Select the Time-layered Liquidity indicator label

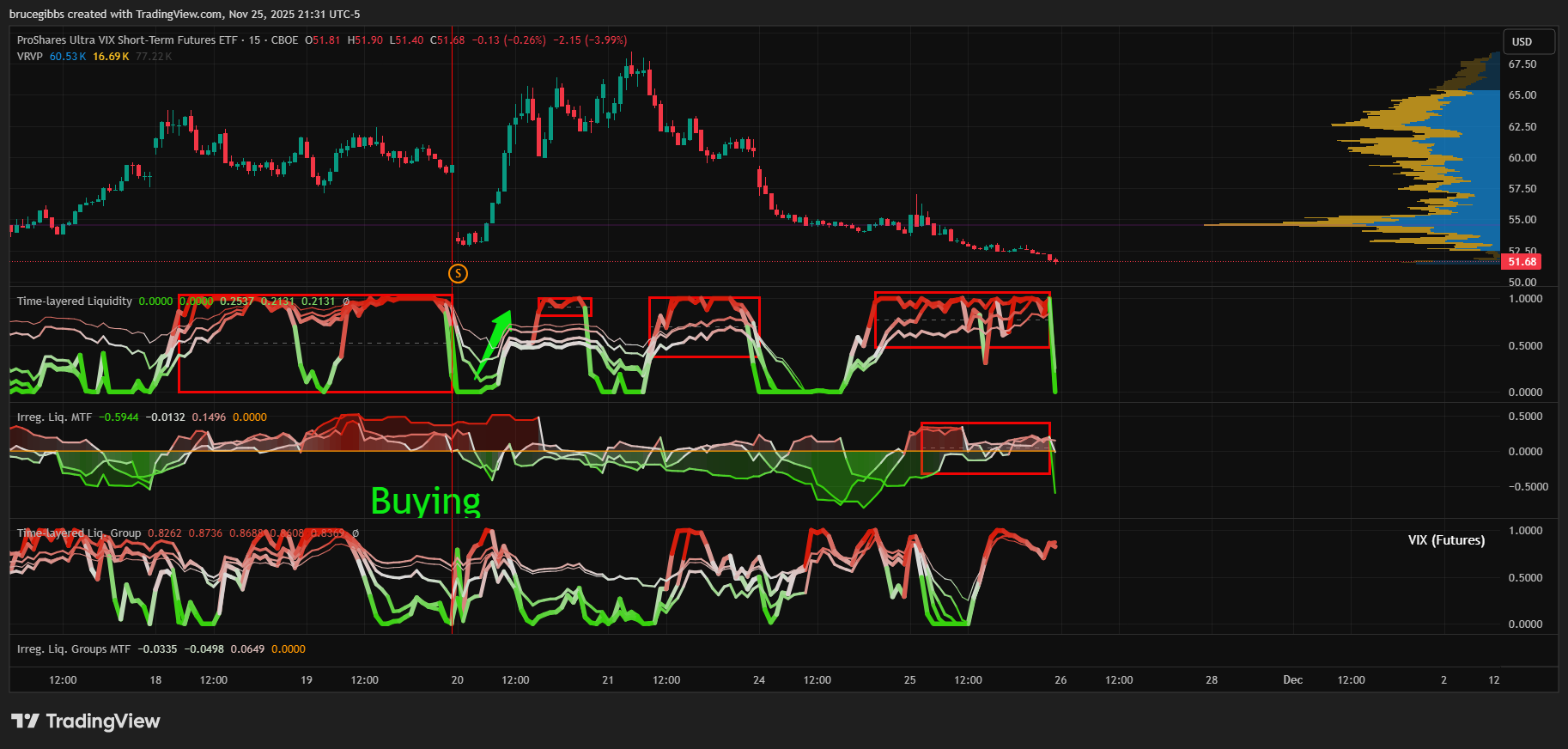[x=75, y=301]
